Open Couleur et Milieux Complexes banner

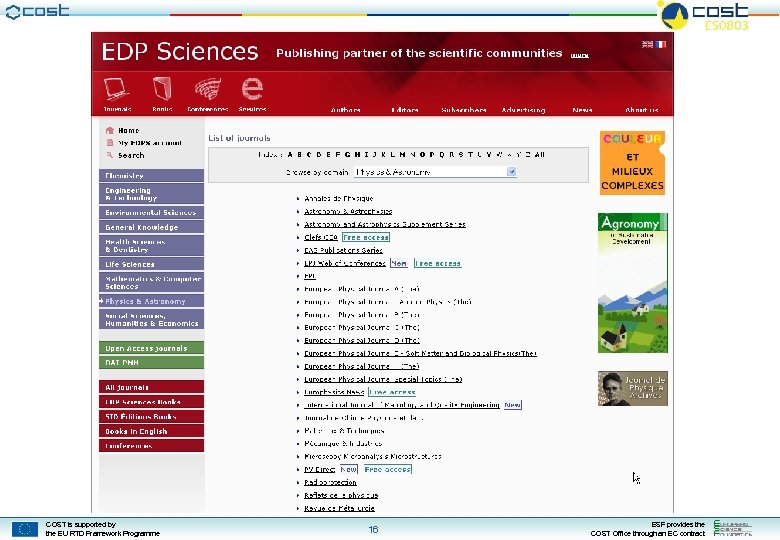(632, 163)
